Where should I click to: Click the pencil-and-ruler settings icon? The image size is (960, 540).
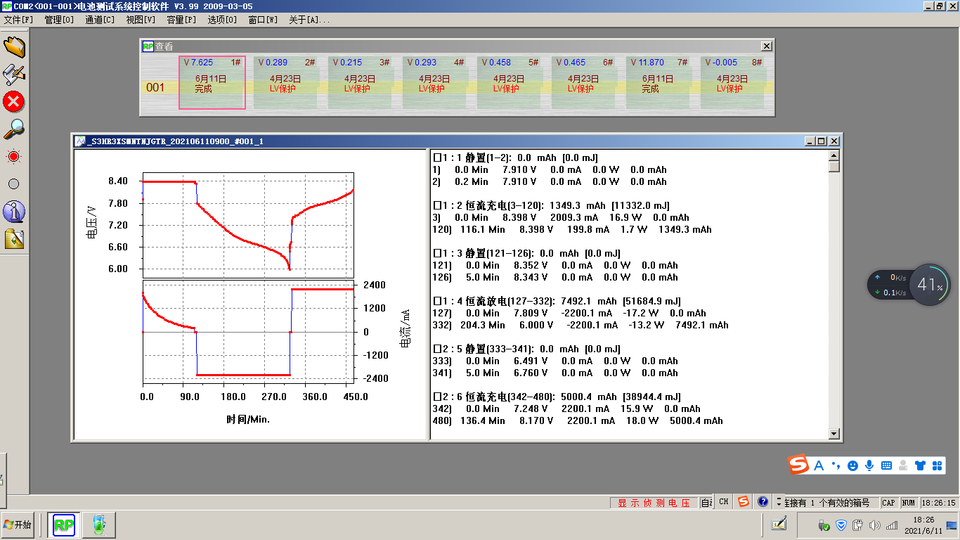tap(14, 74)
